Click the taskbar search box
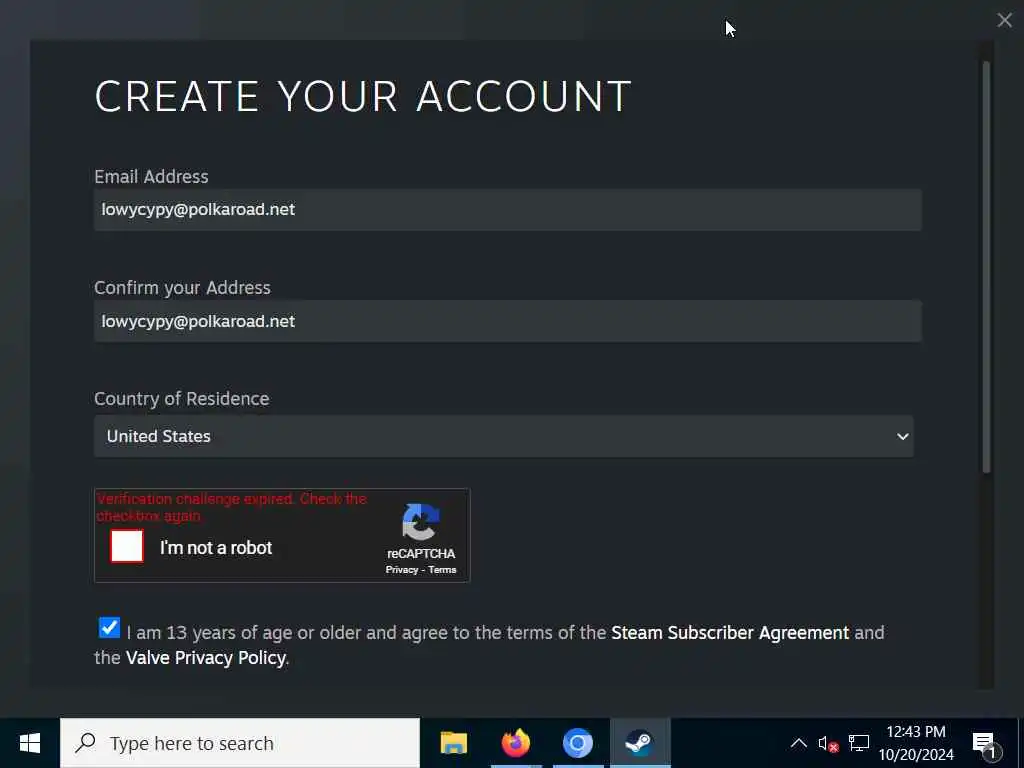Screen dimensions: 1024x768 click(240, 743)
